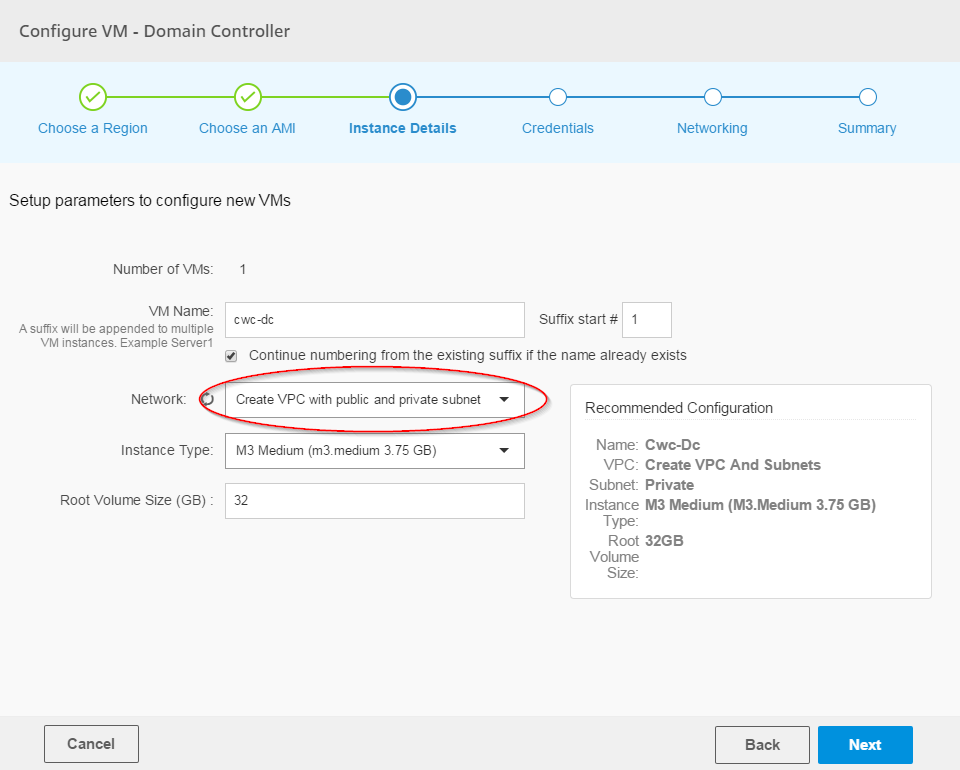Jump to the Choose an AMI step

247,128
